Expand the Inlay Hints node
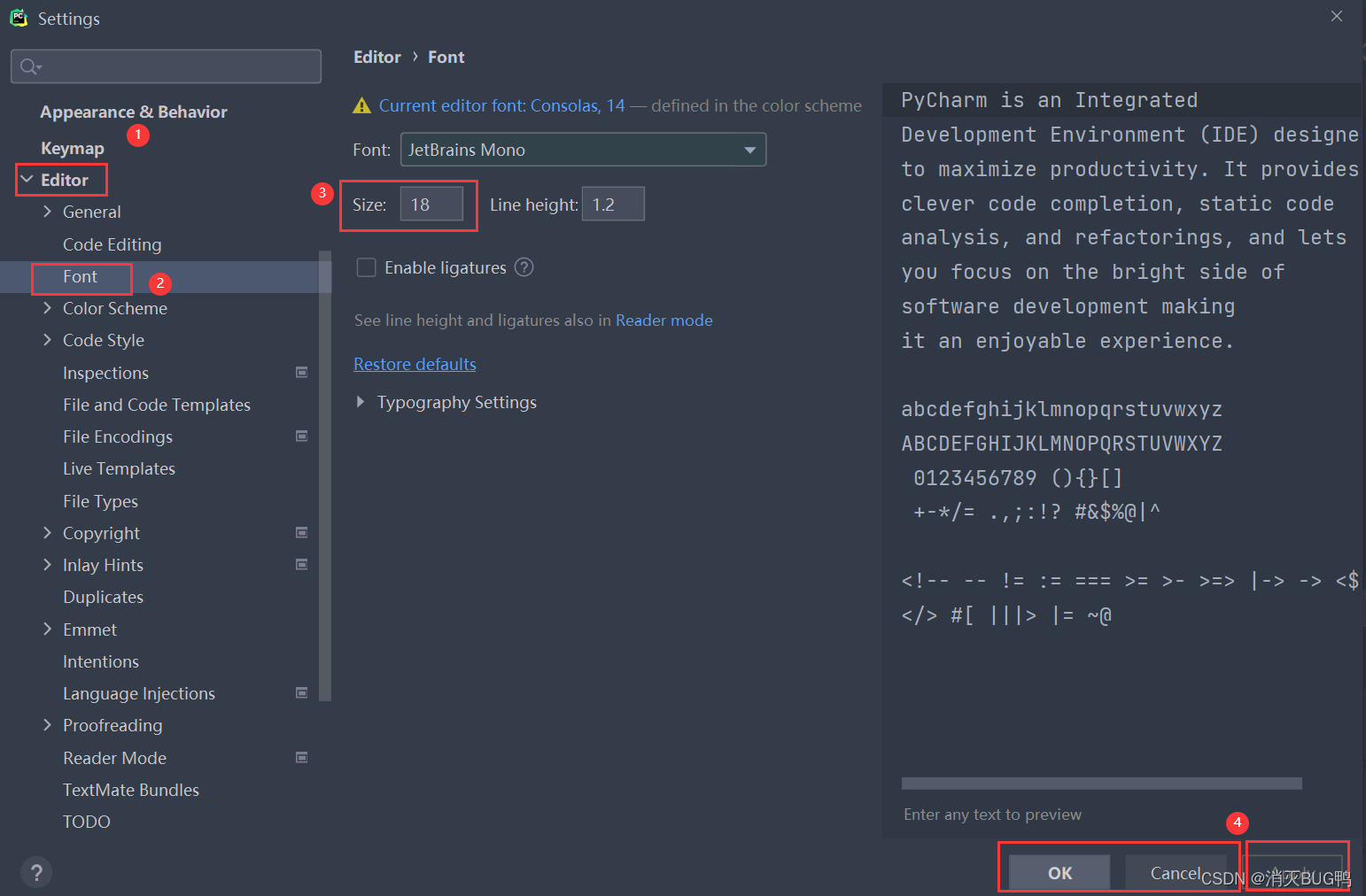 click(x=48, y=565)
